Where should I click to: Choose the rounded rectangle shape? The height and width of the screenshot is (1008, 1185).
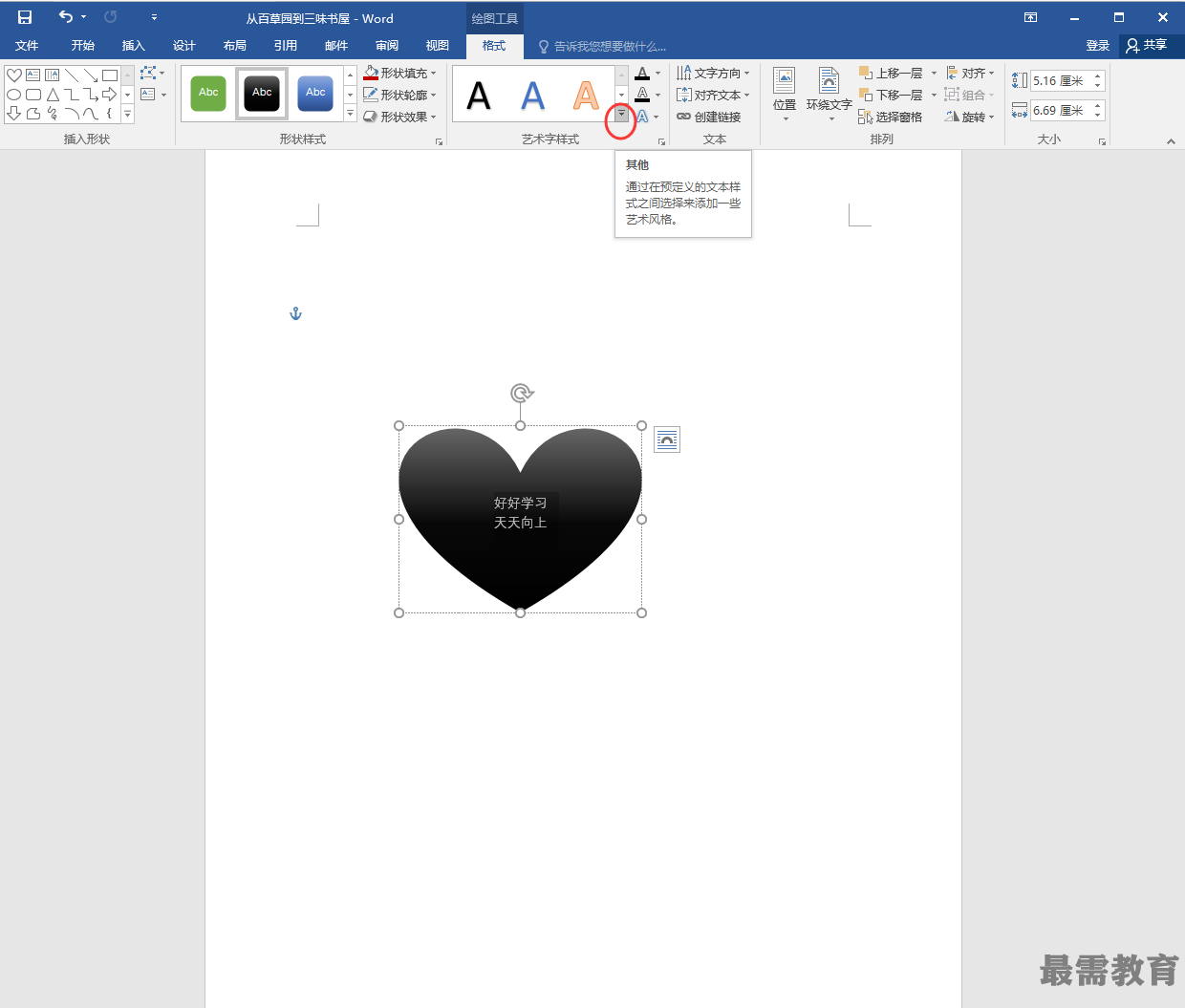point(33,94)
